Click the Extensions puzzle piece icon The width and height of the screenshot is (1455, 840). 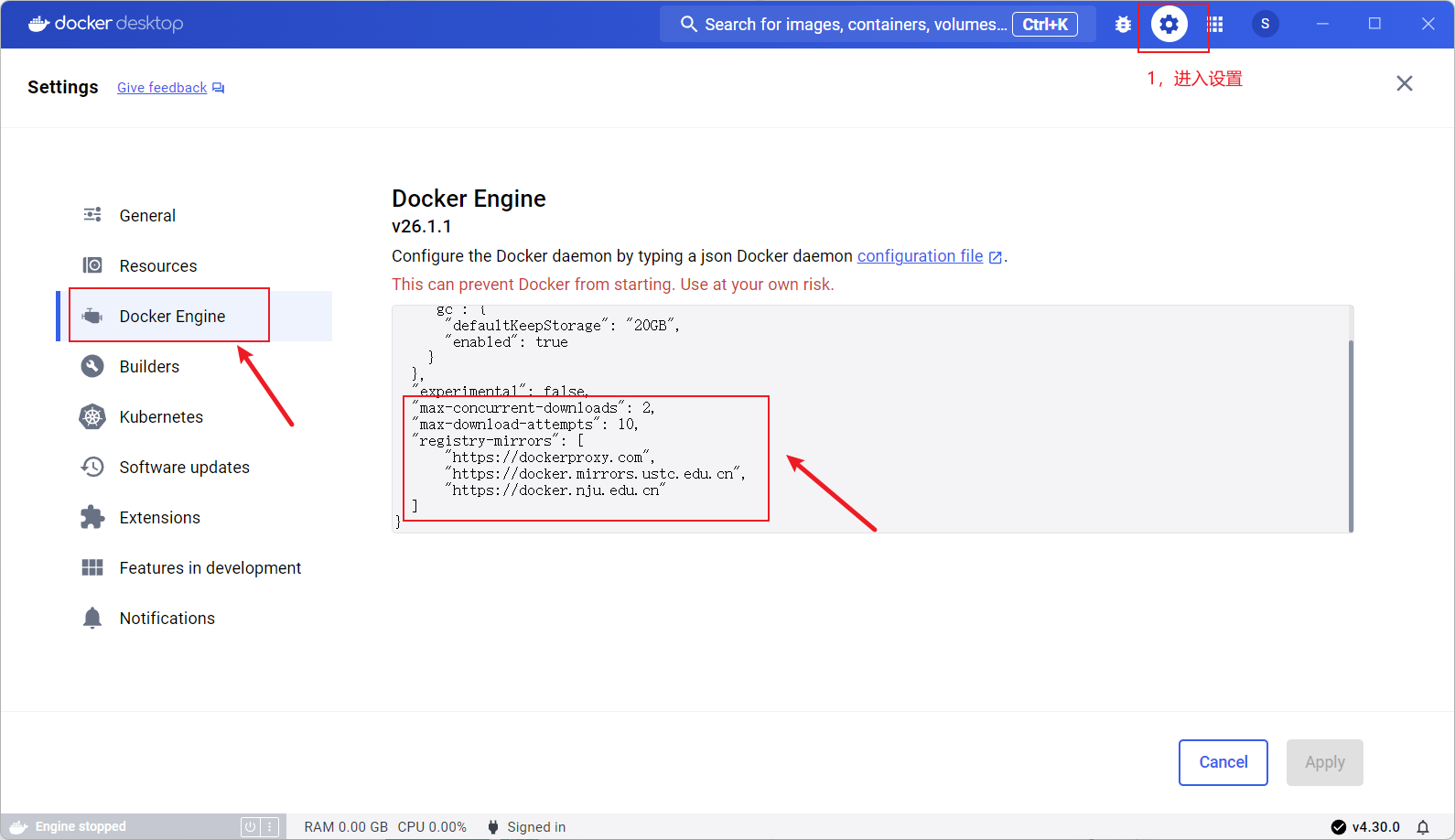tap(92, 518)
